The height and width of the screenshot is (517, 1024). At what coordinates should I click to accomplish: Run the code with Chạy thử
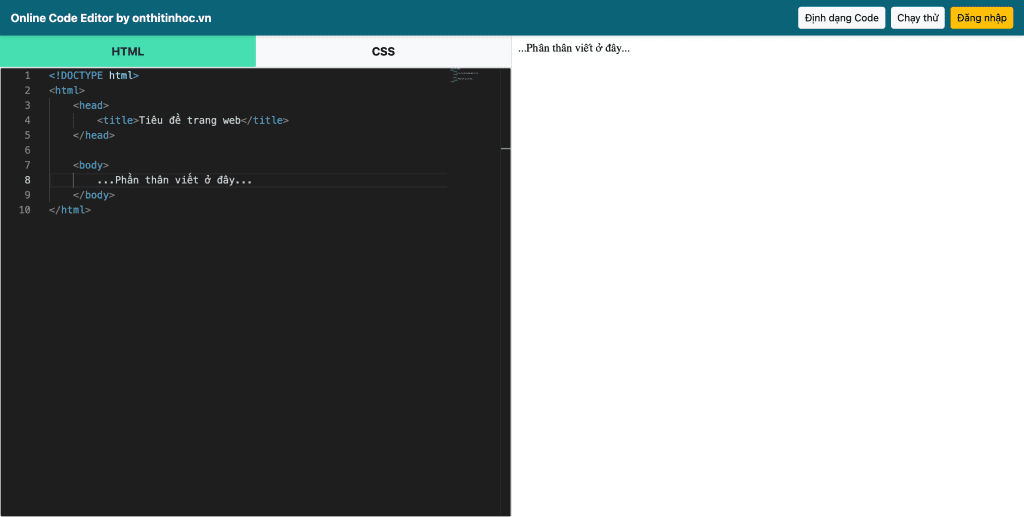(x=917, y=18)
